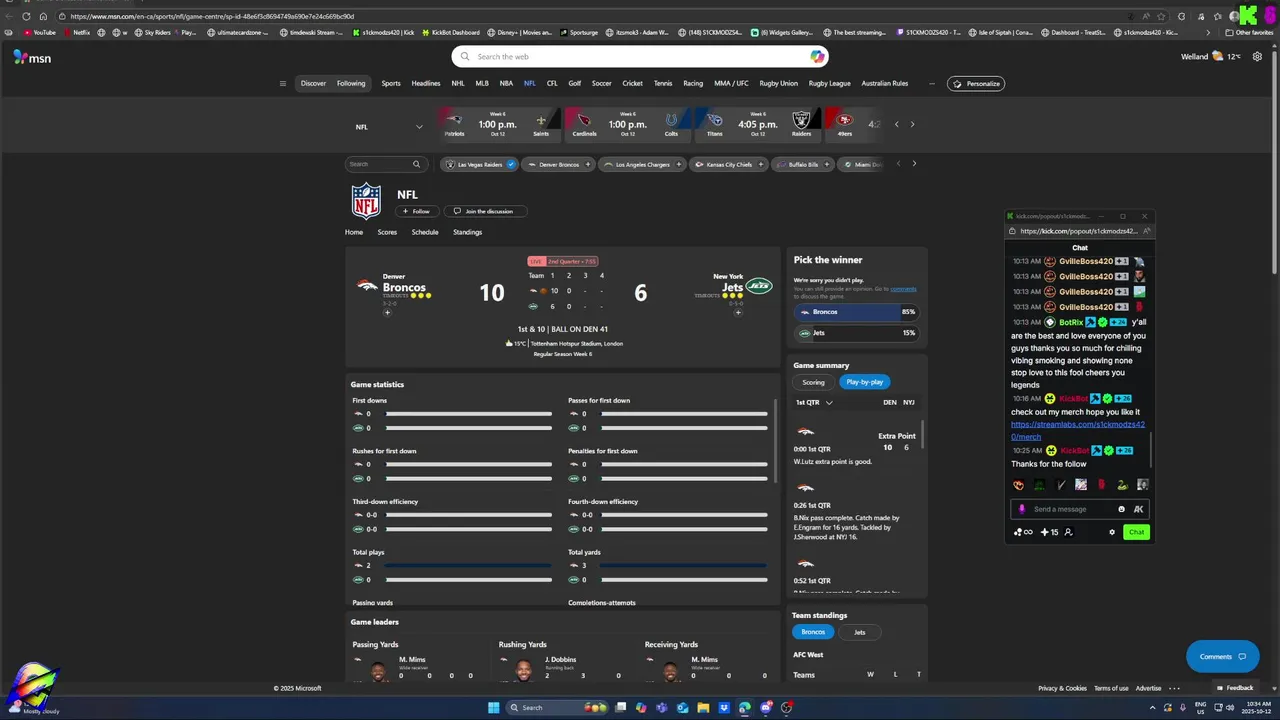
Task: Switch to the Schedule tab
Action: [425, 232]
